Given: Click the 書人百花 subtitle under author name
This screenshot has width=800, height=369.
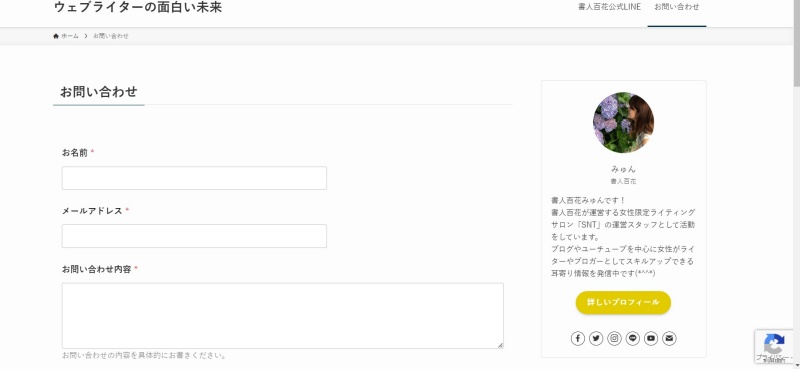Looking at the screenshot, I should coord(623,181).
